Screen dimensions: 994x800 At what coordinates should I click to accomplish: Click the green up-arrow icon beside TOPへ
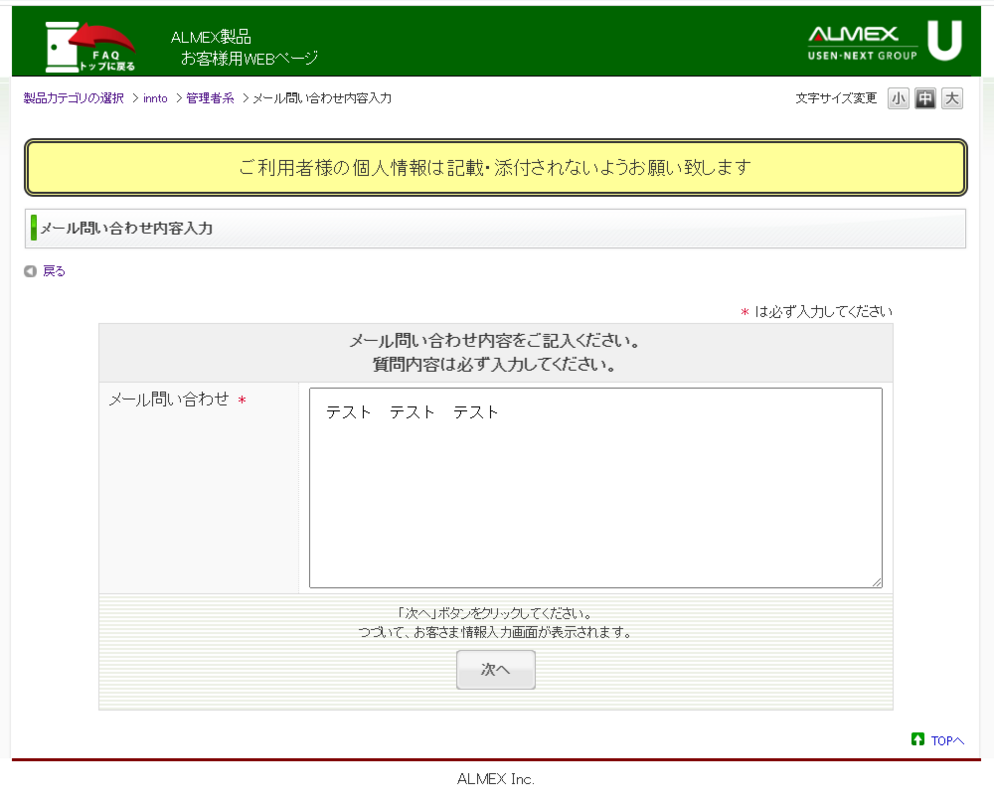(x=917, y=740)
